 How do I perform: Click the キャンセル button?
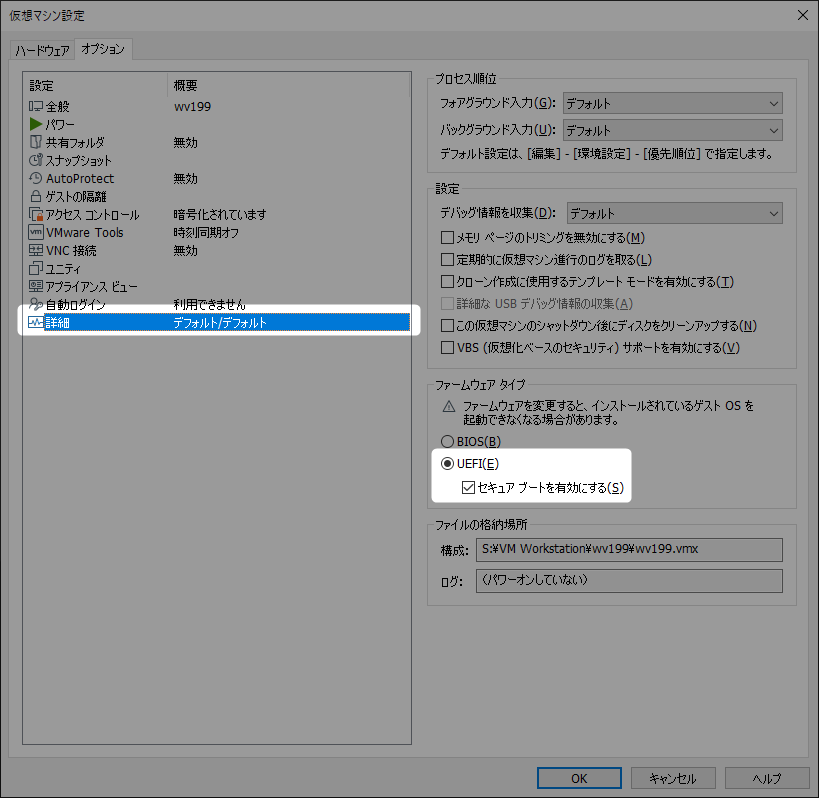[673, 778]
